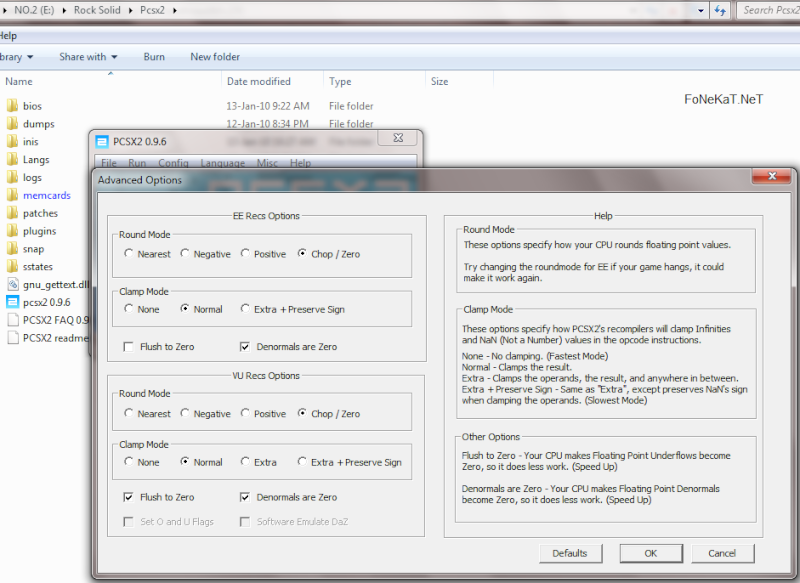The height and width of the screenshot is (583, 800).
Task: Select the gnu_gettext.dll file icon
Action: (13, 284)
